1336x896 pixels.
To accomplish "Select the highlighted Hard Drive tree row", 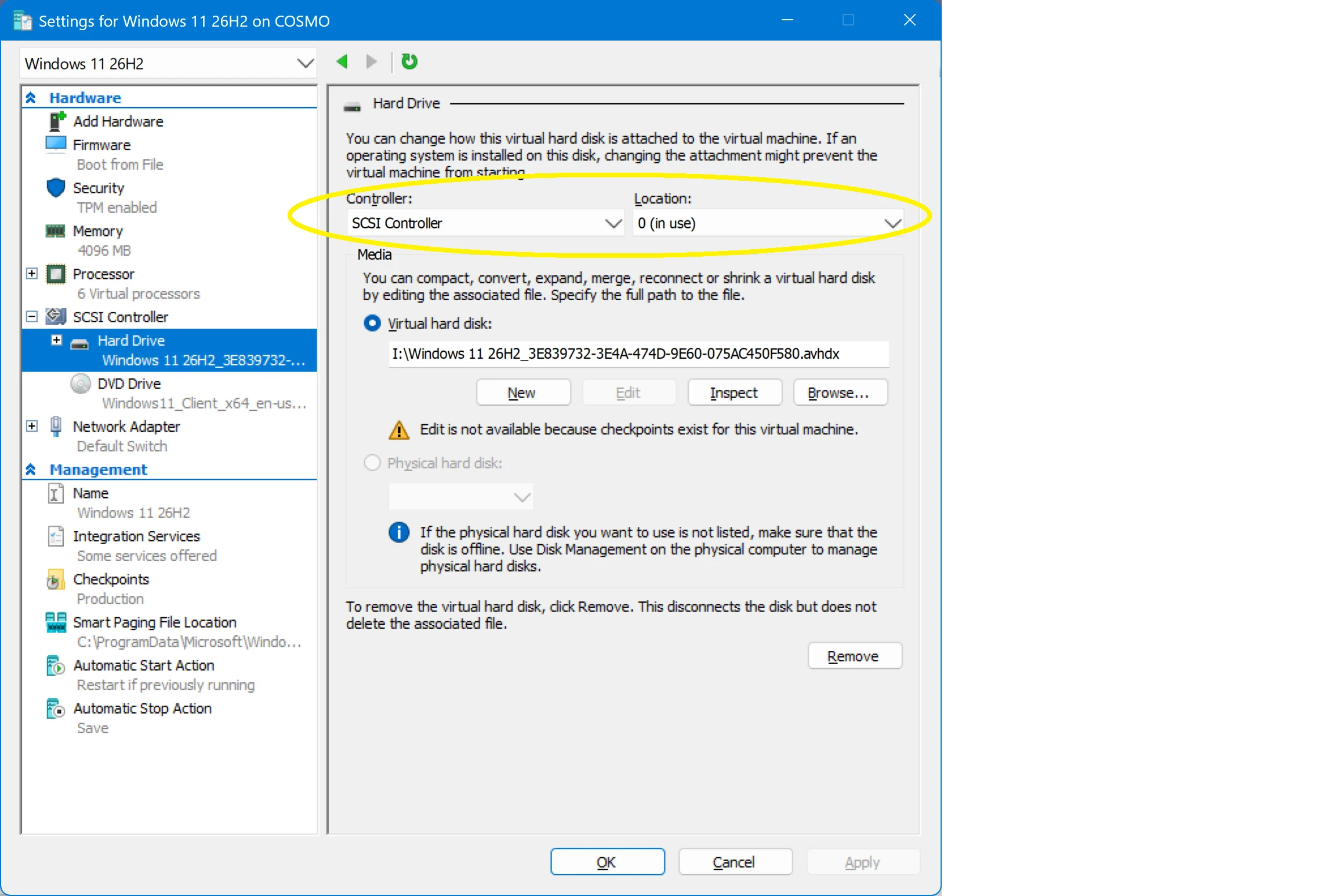I will coord(169,350).
